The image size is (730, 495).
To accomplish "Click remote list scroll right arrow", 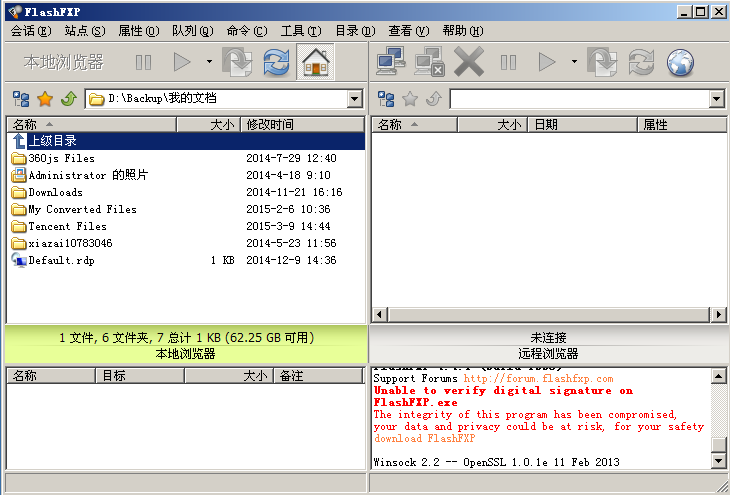I will coord(718,314).
